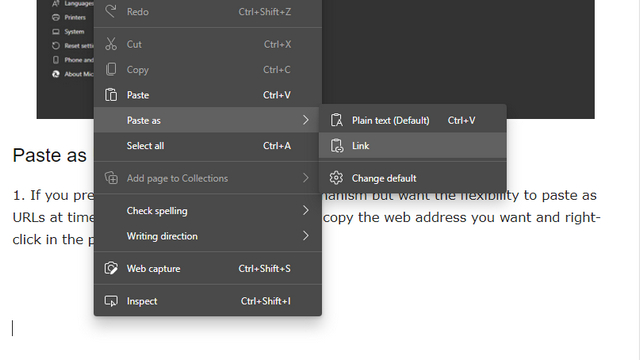This screenshot has width=640, height=360.
Task: Click the Ctrl+Shift+S shortcut text
Action: (x=264, y=268)
